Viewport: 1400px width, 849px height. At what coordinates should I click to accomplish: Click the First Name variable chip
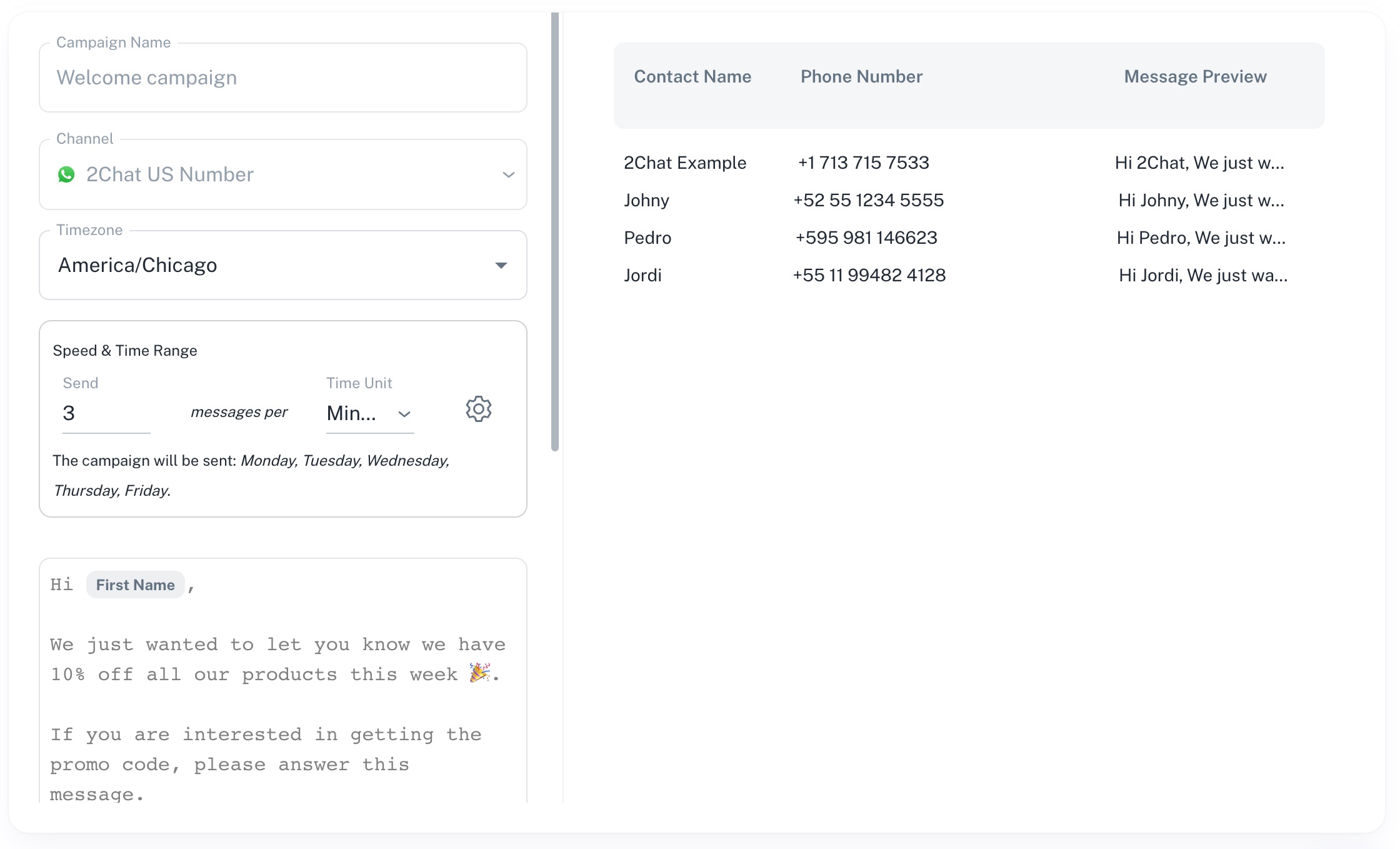click(135, 585)
